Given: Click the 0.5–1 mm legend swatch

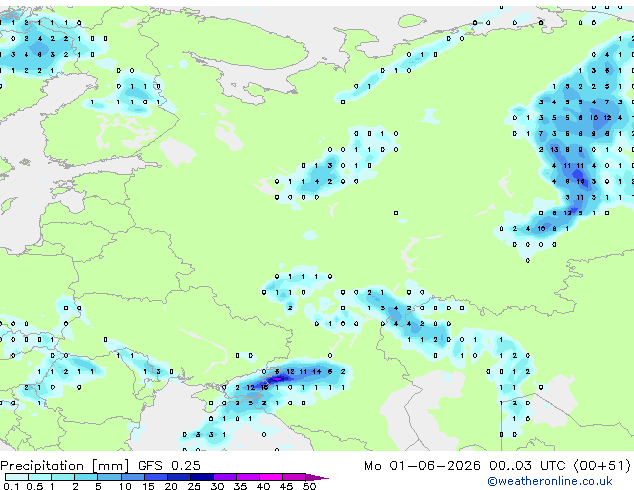Looking at the screenshot, I should pyautogui.click(x=40, y=477).
